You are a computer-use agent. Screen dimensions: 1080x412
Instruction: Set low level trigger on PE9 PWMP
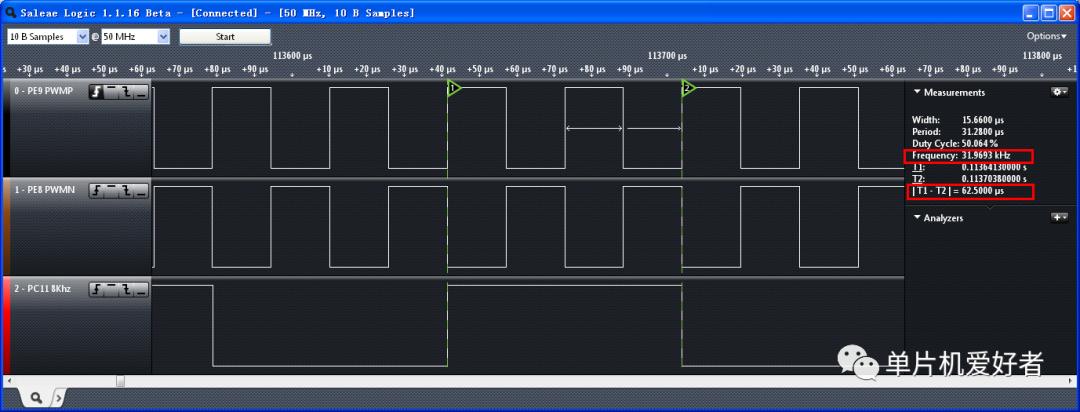(141, 92)
